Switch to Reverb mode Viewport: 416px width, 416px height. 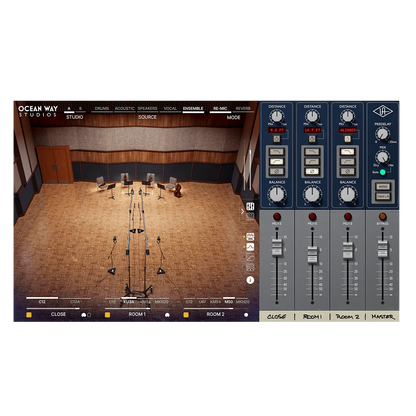243,109
